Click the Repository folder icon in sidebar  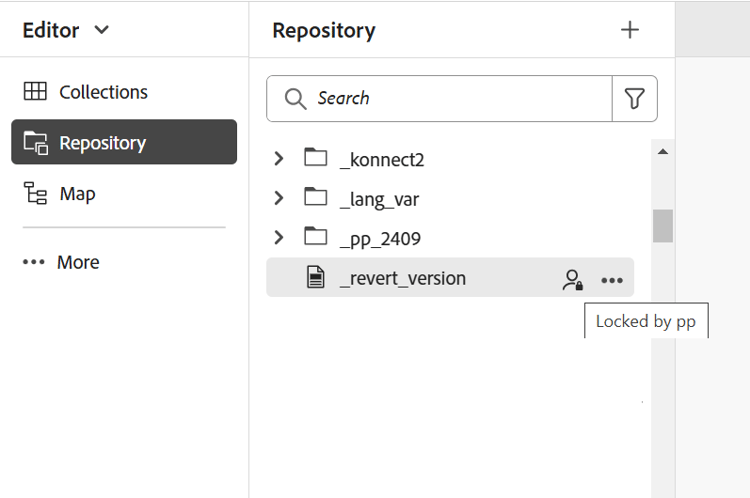pos(35,143)
